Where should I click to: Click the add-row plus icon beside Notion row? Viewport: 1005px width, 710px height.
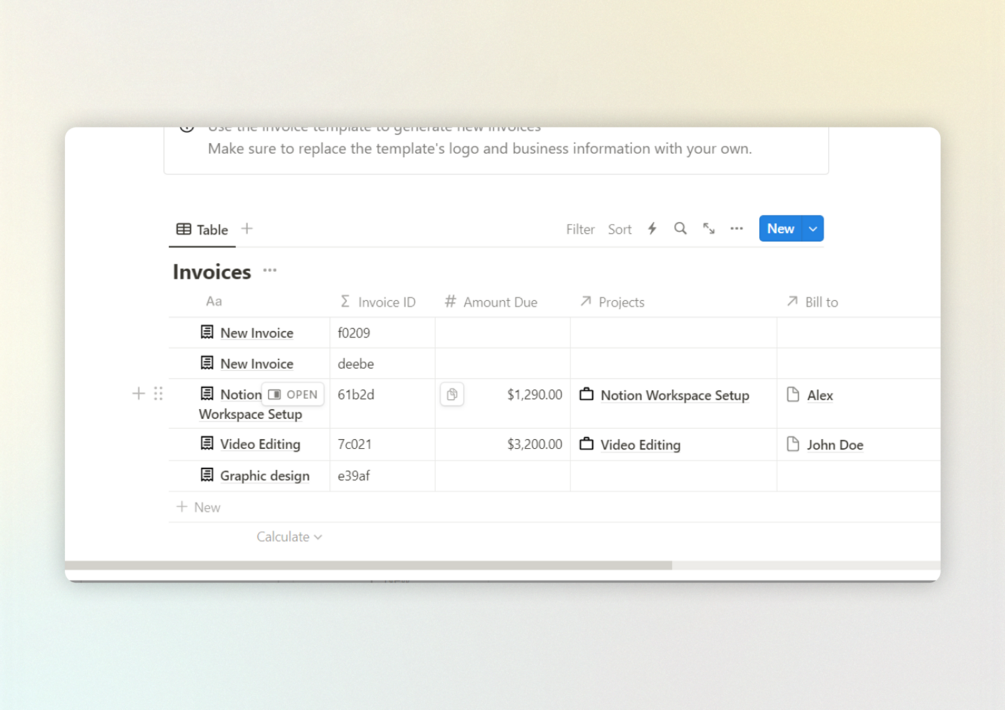pos(138,393)
